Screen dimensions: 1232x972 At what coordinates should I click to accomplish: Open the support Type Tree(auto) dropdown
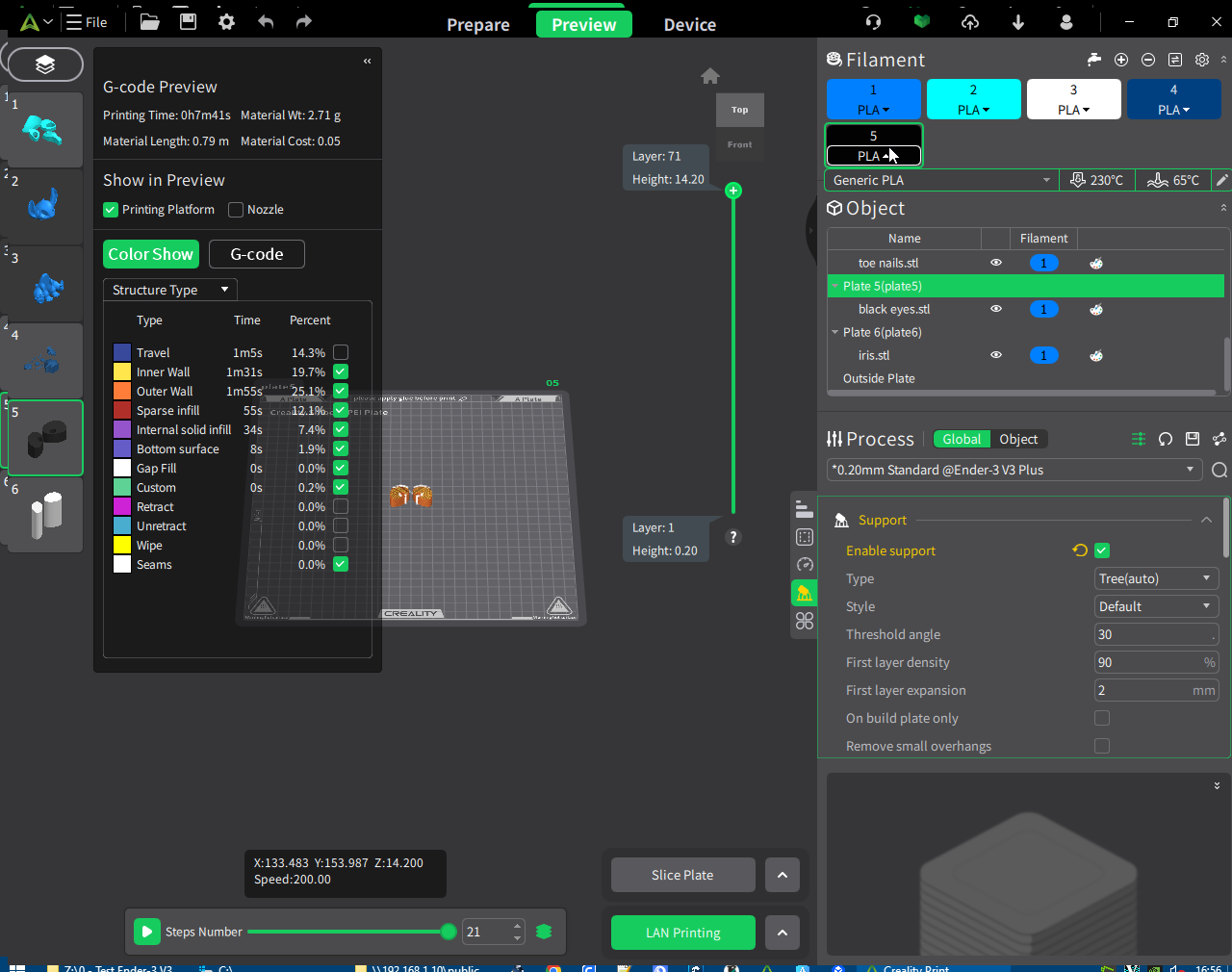(1156, 578)
